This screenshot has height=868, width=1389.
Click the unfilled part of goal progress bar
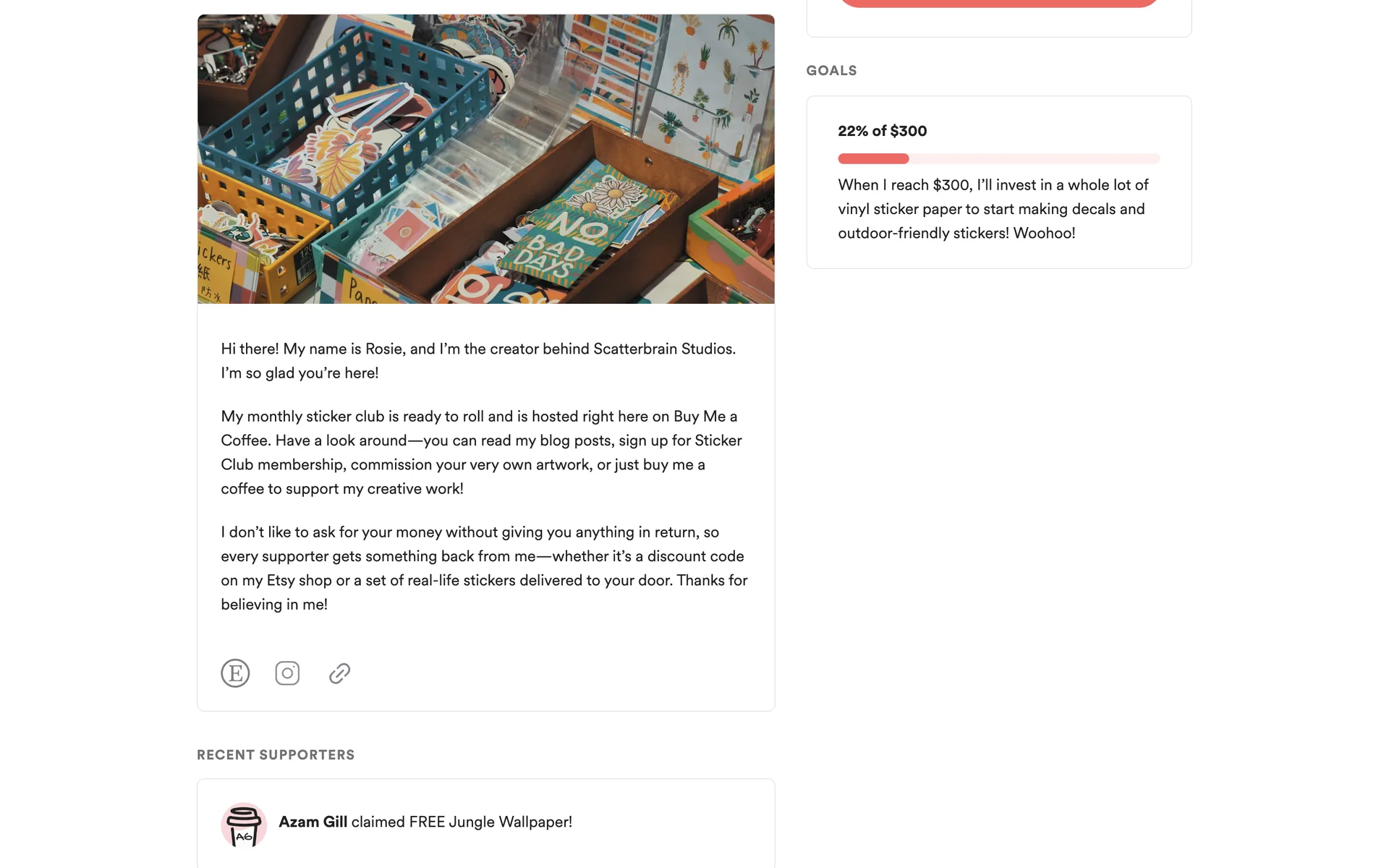[1034, 159]
